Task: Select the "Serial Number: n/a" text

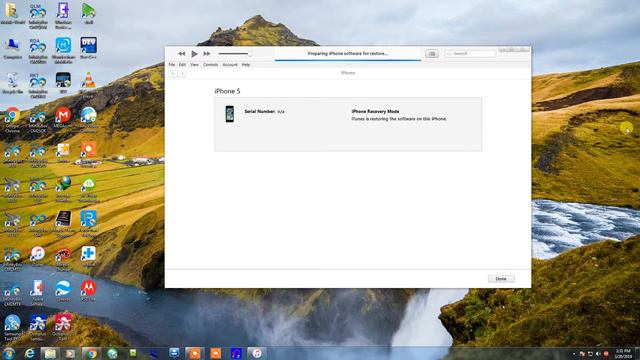Action: 264,111
